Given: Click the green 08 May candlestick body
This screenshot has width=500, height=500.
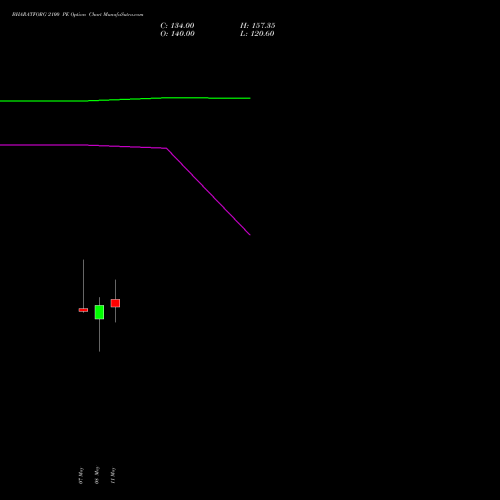Looking at the screenshot, I should [99, 312].
